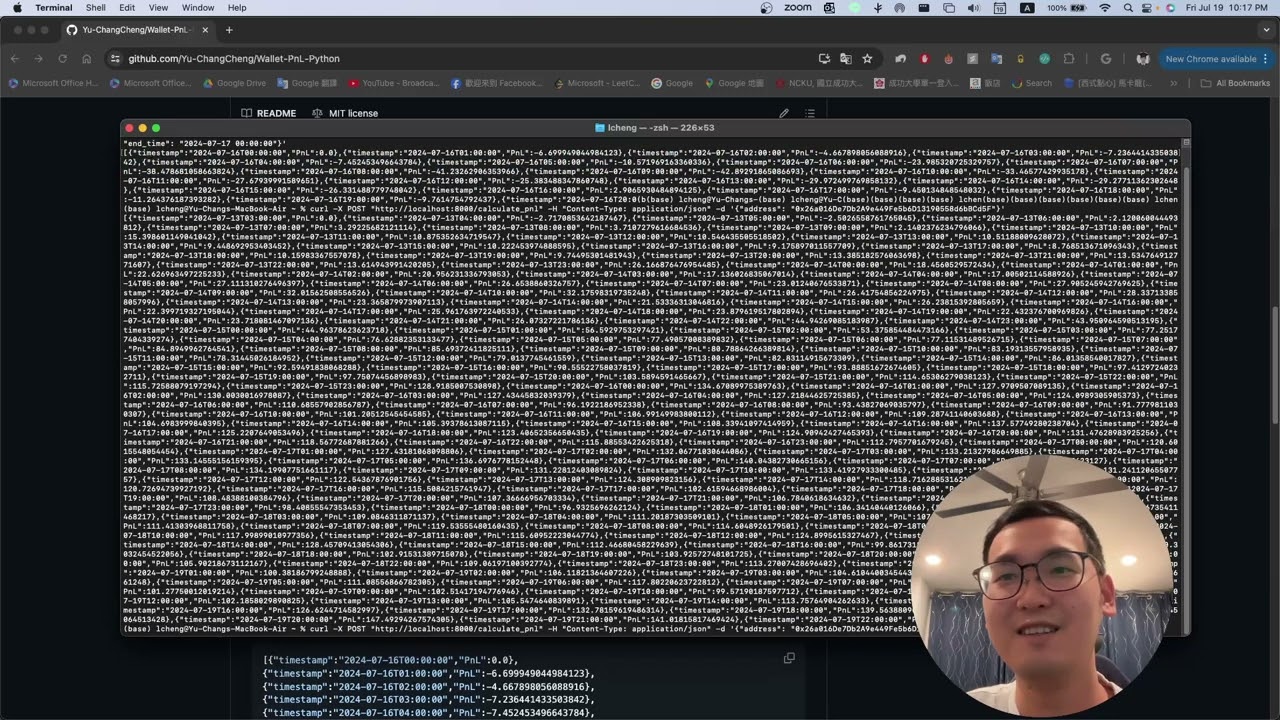Open the NCKU bookmark
The image size is (1280, 720).
pyautogui.click(x=818, y=83)
